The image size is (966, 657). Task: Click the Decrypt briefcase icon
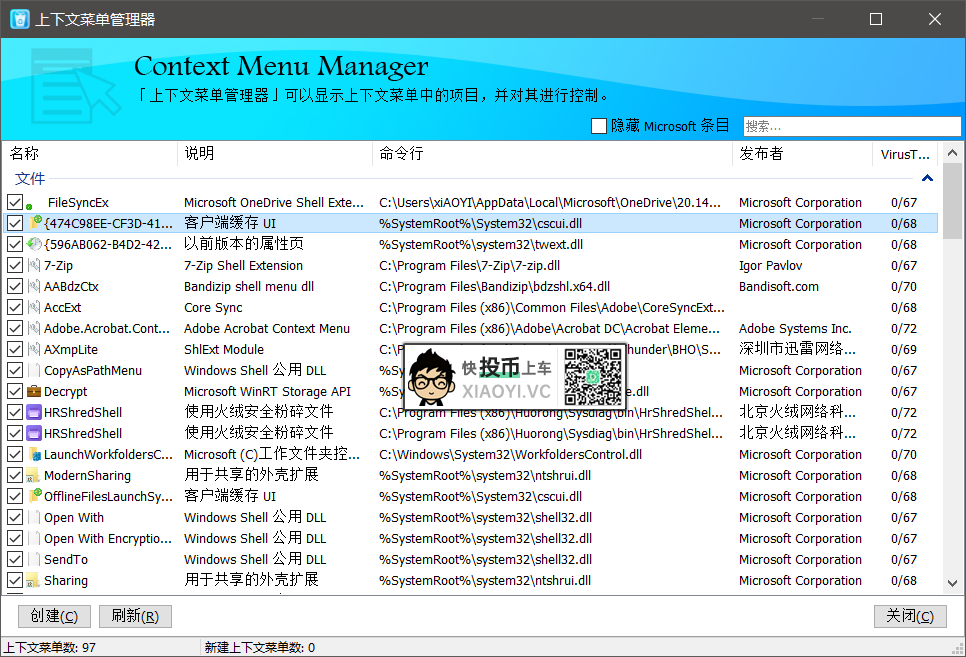(33, 392)
